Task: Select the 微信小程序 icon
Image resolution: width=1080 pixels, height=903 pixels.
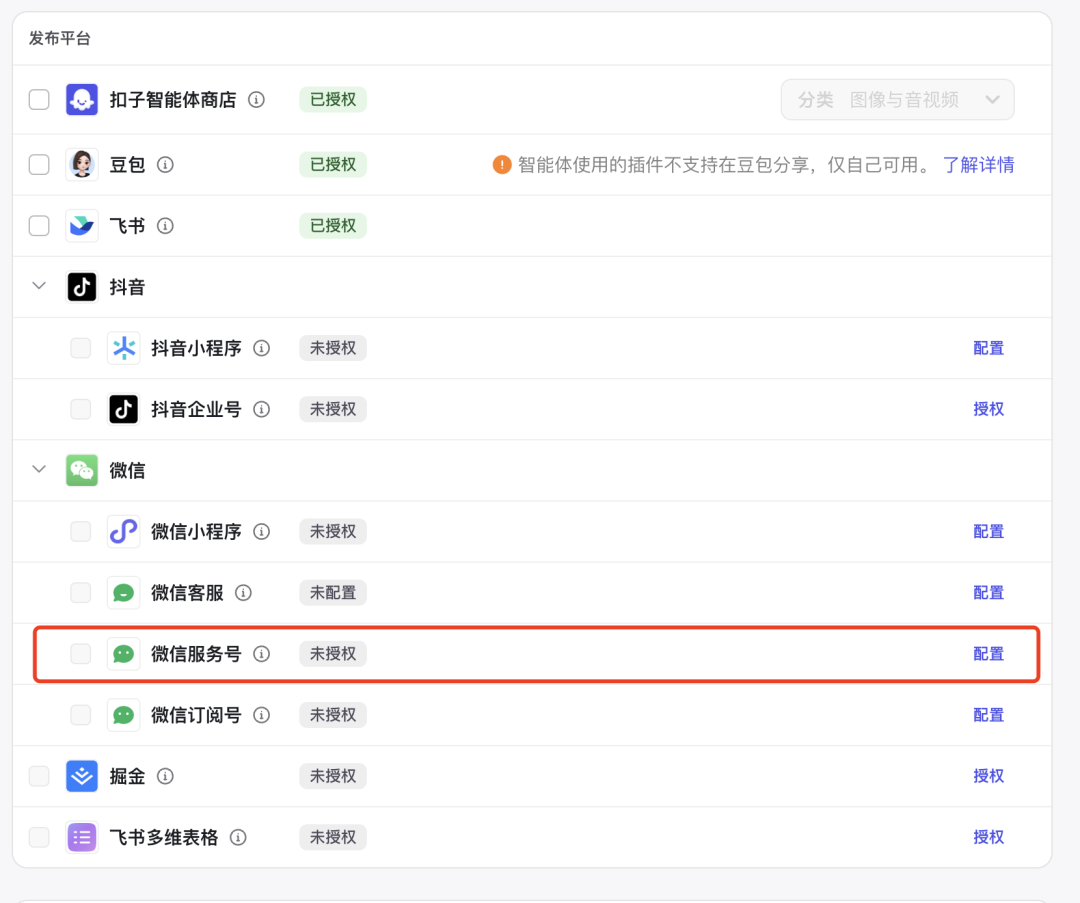Action: coord(123,531)
